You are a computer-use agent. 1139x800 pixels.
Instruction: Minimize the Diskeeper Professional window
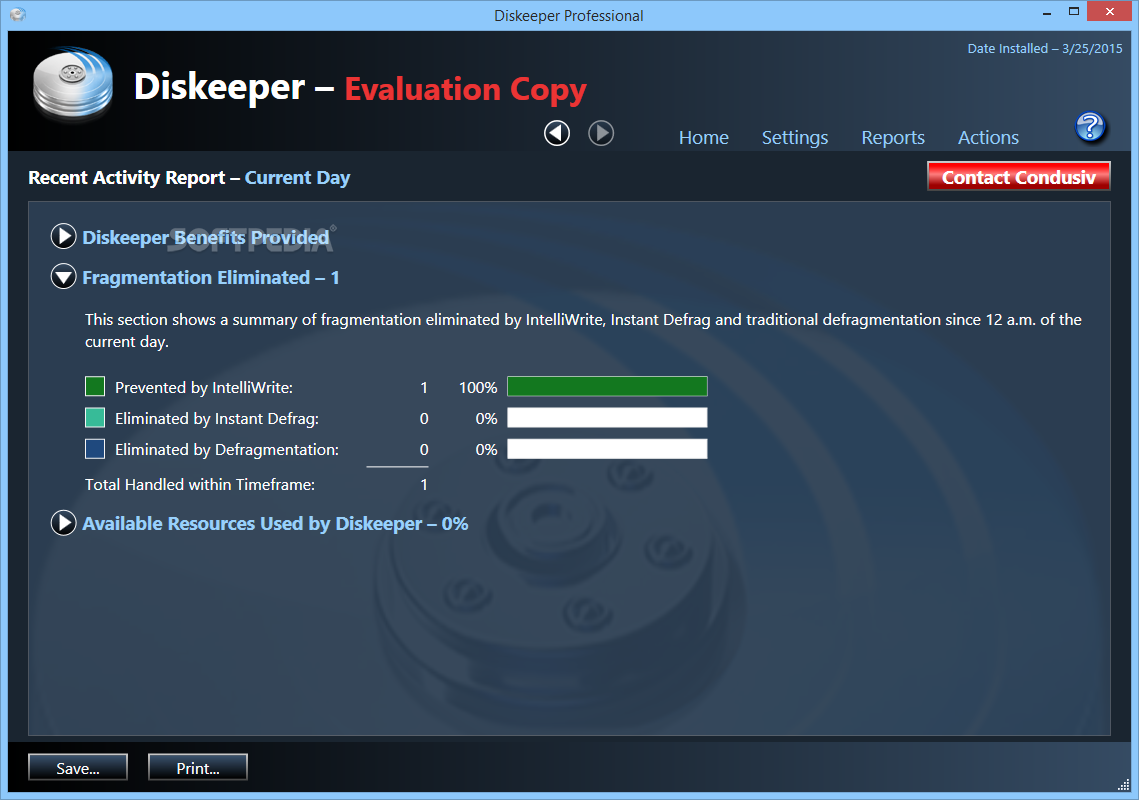tap(1047, 13)
